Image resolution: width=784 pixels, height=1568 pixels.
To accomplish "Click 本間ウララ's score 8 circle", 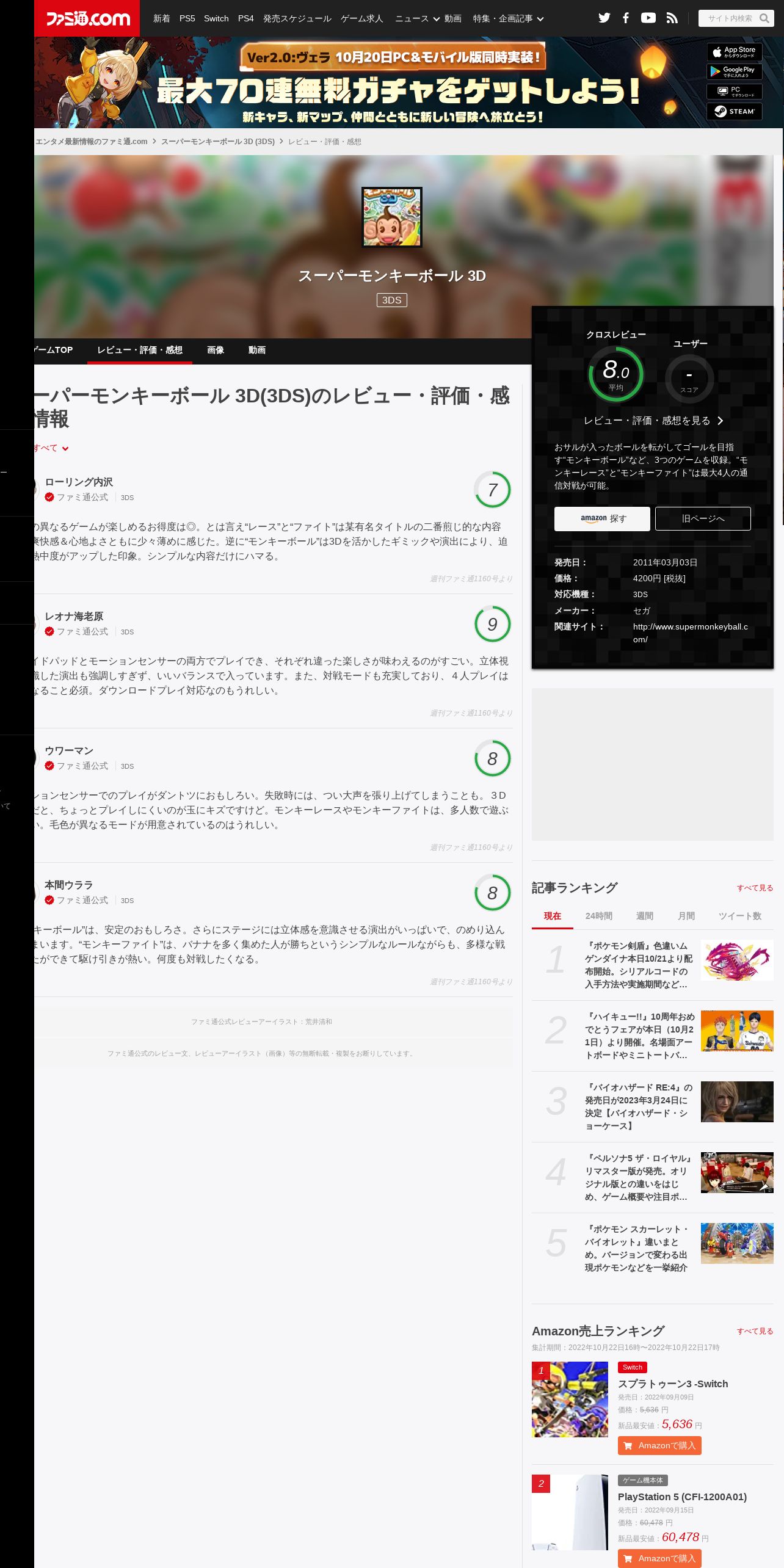I will click(x=492, y=893).
